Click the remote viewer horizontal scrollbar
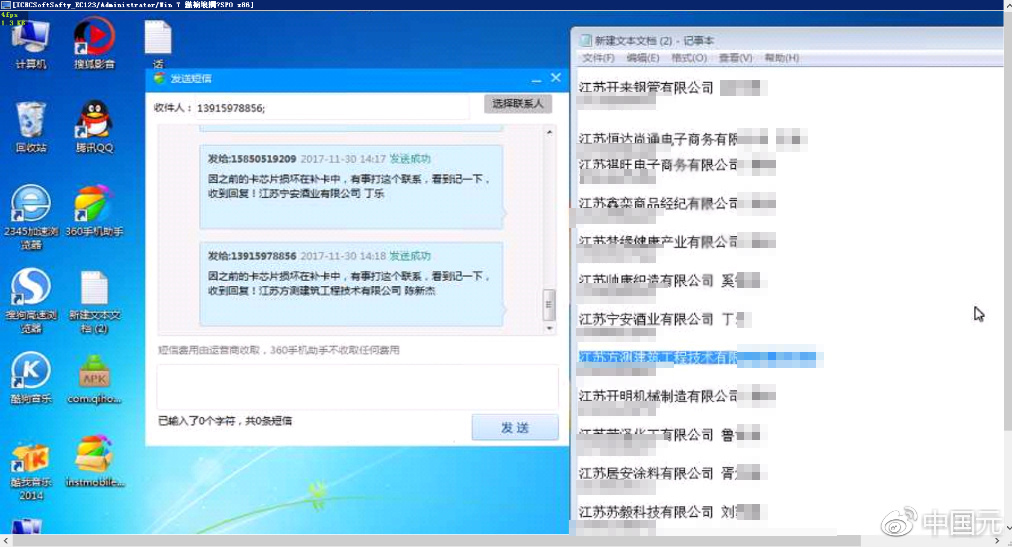 [x=436, y=541]
